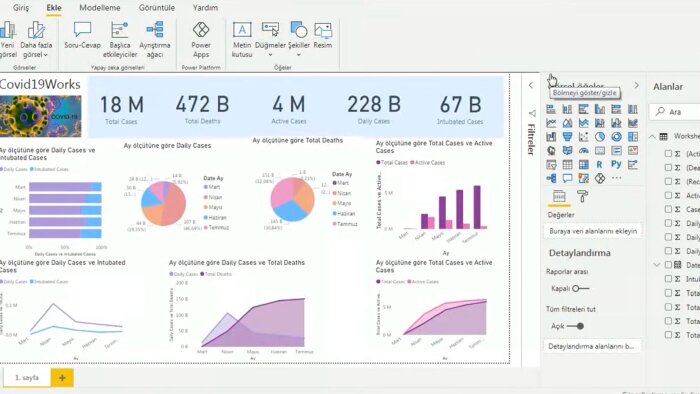Select the gauge visual
The height and width of the screenshot is (394, 700).
point(583,150)
